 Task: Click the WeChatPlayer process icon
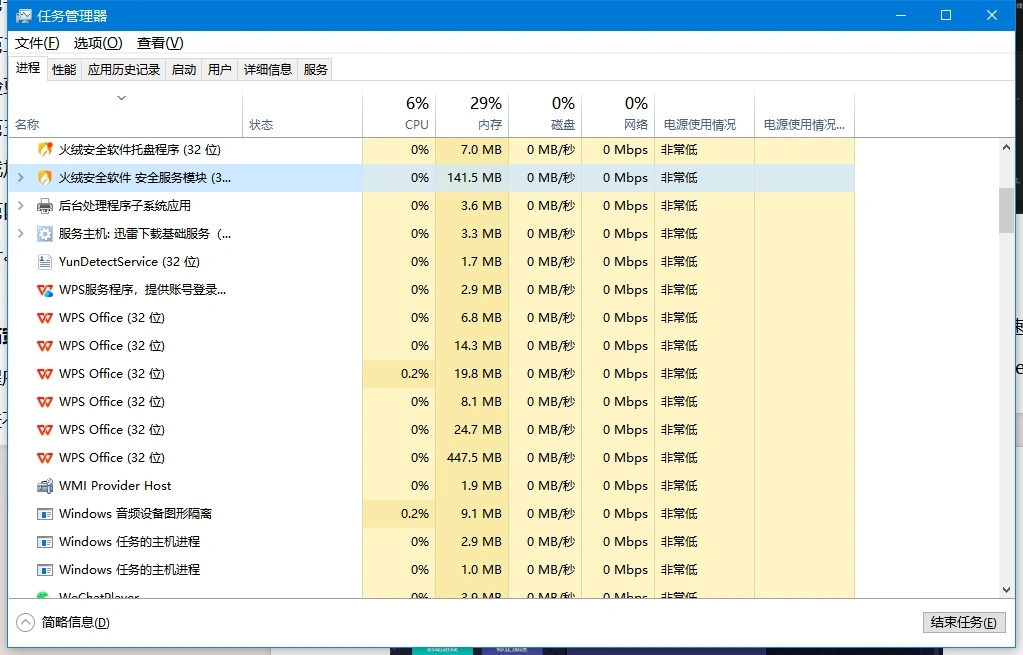coord(45,595)
